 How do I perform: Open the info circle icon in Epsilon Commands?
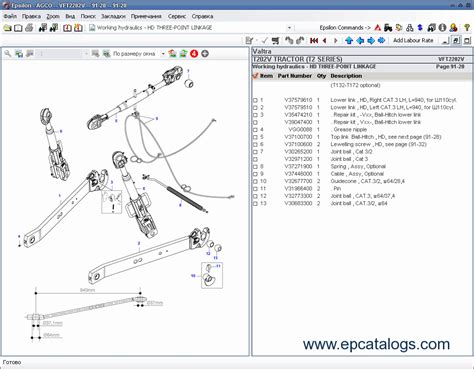point(442,28)
